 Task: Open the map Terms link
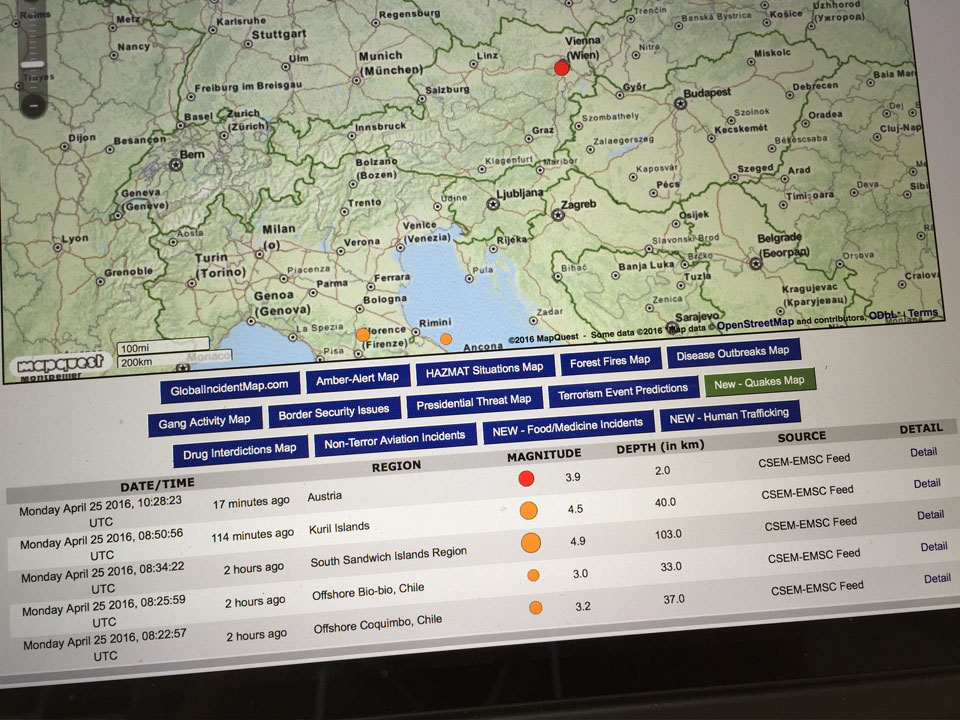(x=923, y=313)
